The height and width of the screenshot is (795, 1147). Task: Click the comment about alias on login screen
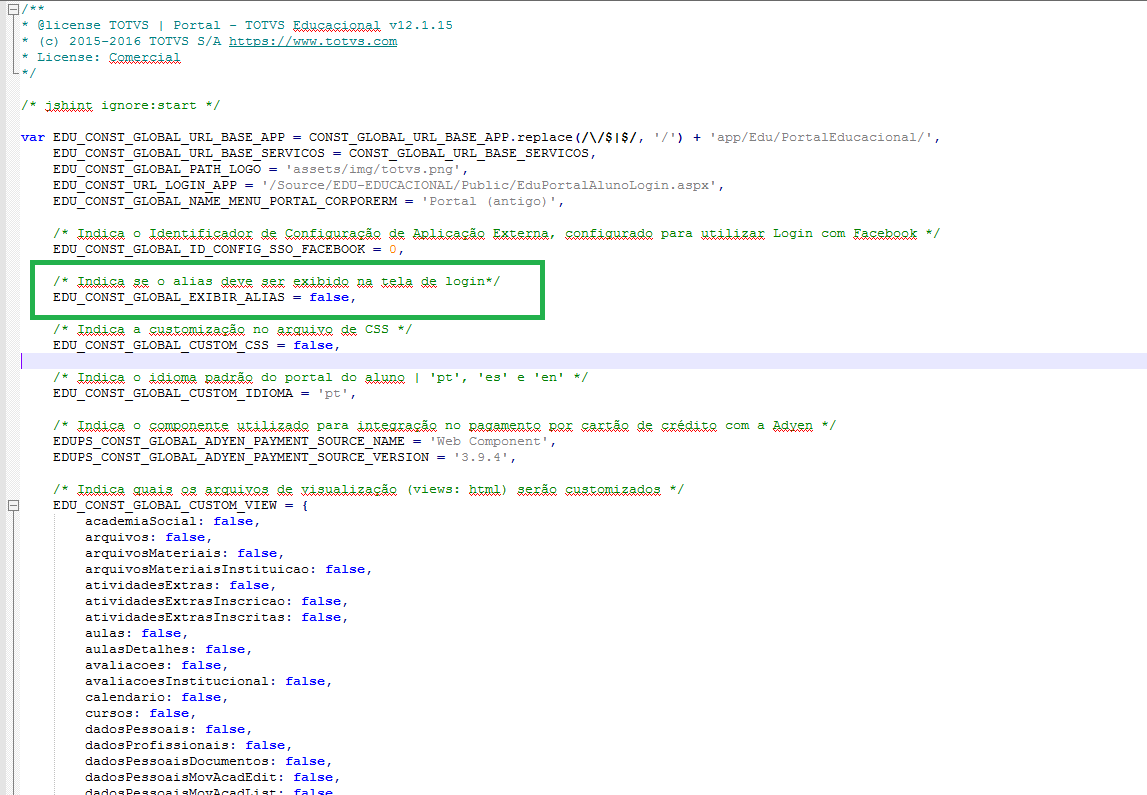pyautogui.click(x=277, y=282)
